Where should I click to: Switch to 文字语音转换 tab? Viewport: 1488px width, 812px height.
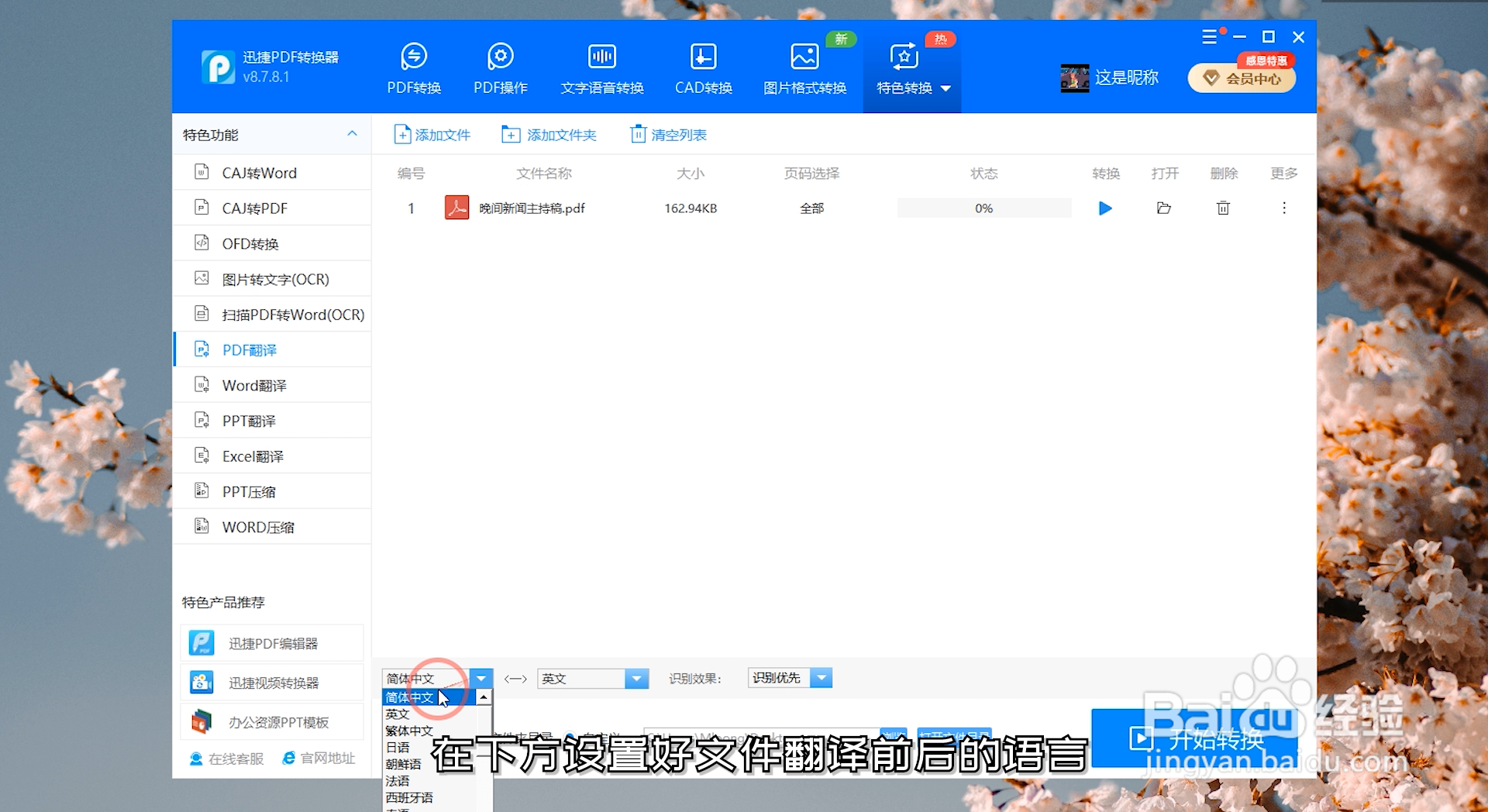[x=602, y=70]
